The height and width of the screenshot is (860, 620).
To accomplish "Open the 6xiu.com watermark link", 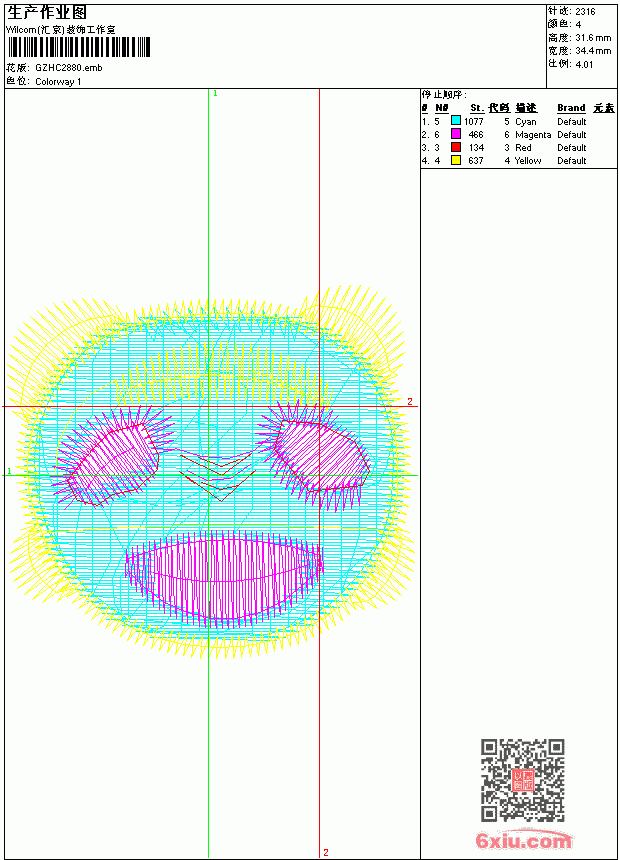I will [523, 840].
